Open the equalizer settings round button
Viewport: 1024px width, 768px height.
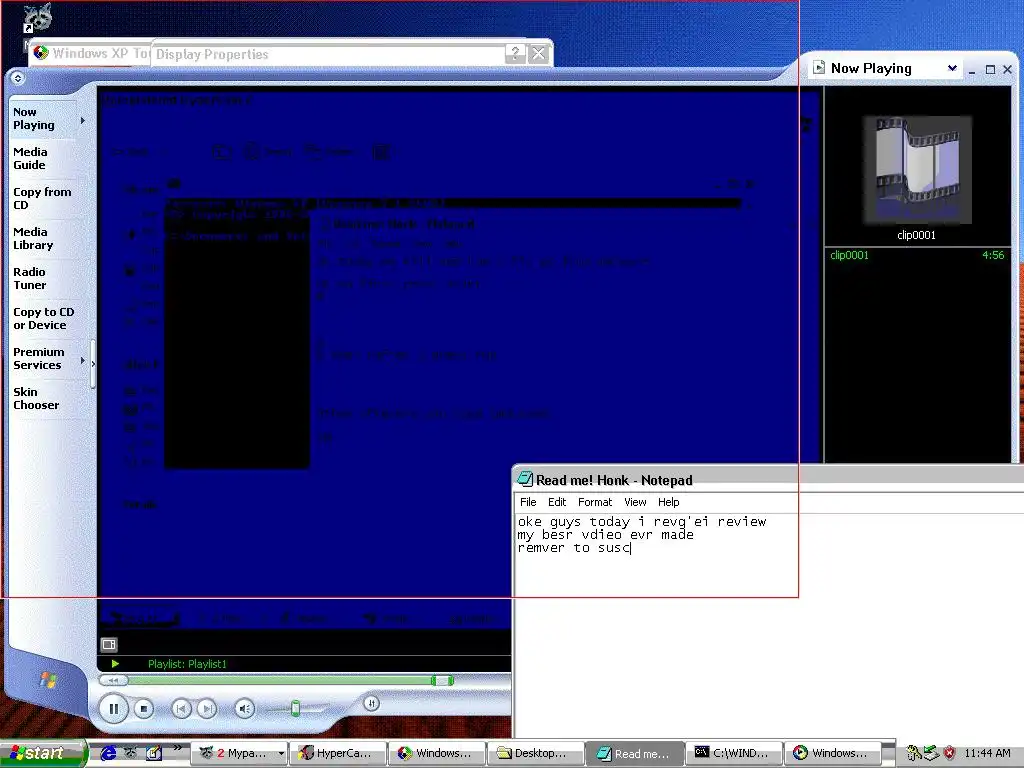(372, 703)
